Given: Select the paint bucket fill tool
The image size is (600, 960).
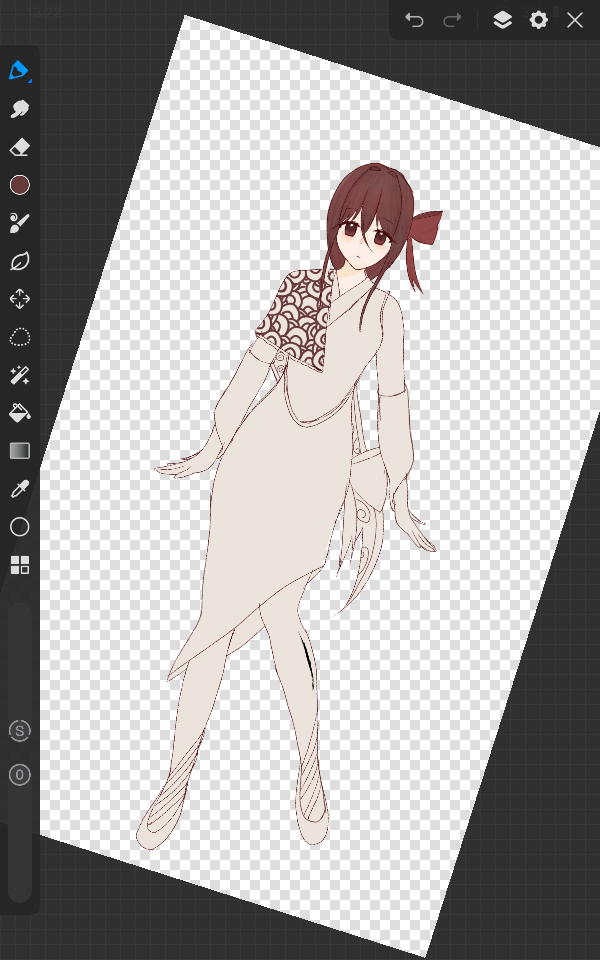Looking at the screenshot, I should click(x=19, y=412).
